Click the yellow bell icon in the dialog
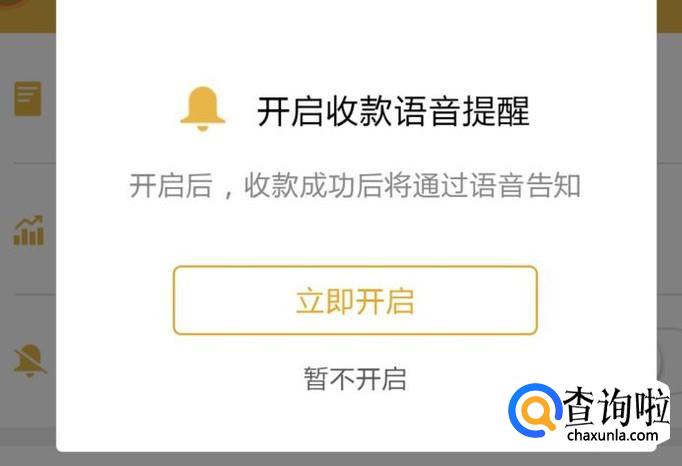 point(203,109)
